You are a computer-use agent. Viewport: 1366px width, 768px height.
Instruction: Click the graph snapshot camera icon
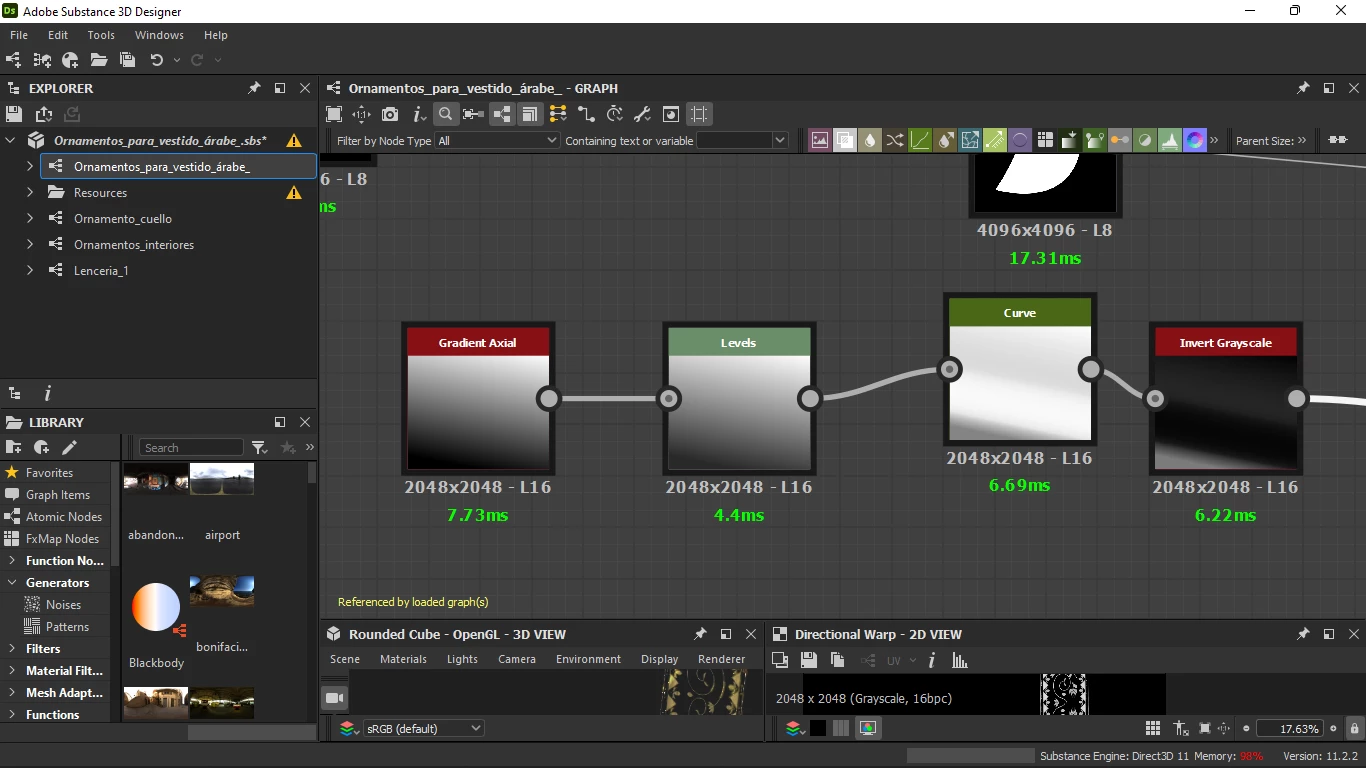390,114
